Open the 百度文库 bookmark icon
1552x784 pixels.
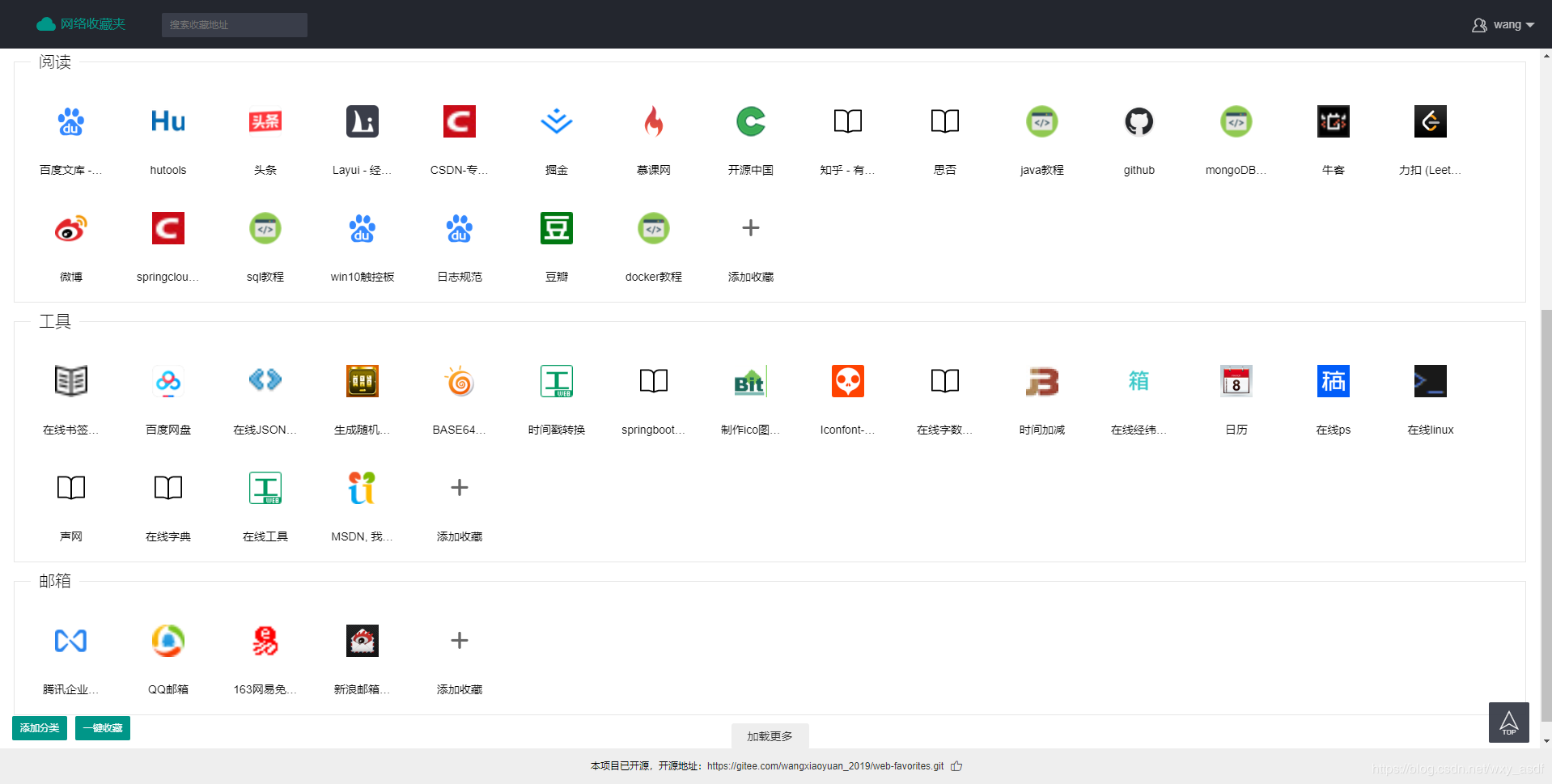[71, 121]
